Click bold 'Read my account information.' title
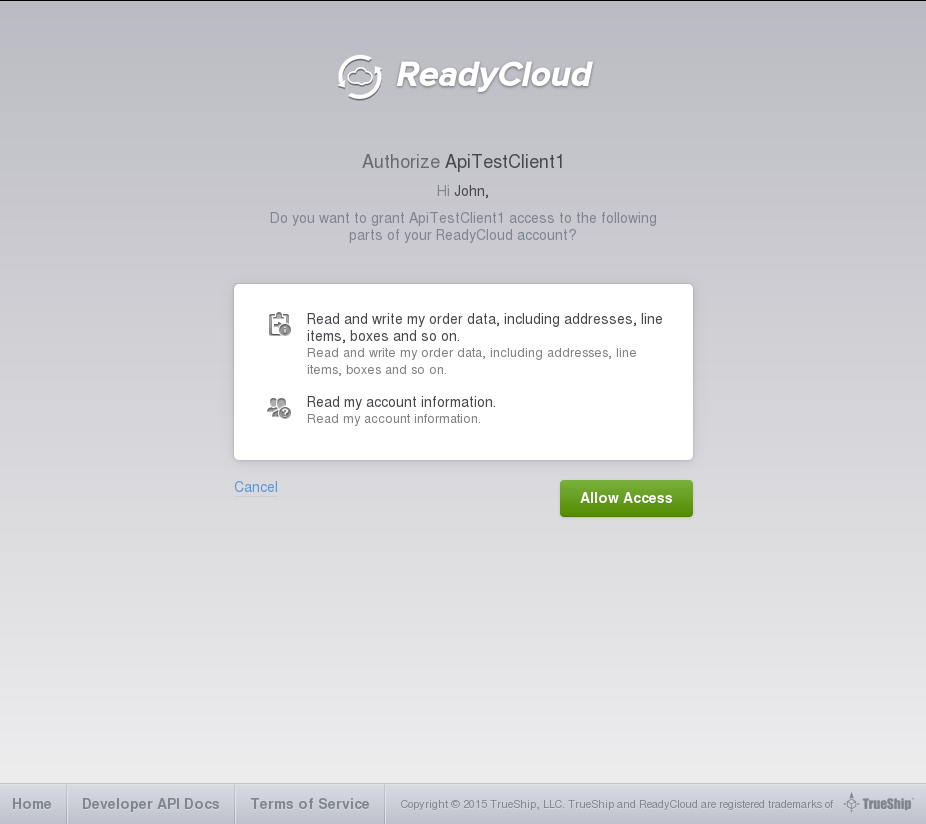 (x=401, y=402)
